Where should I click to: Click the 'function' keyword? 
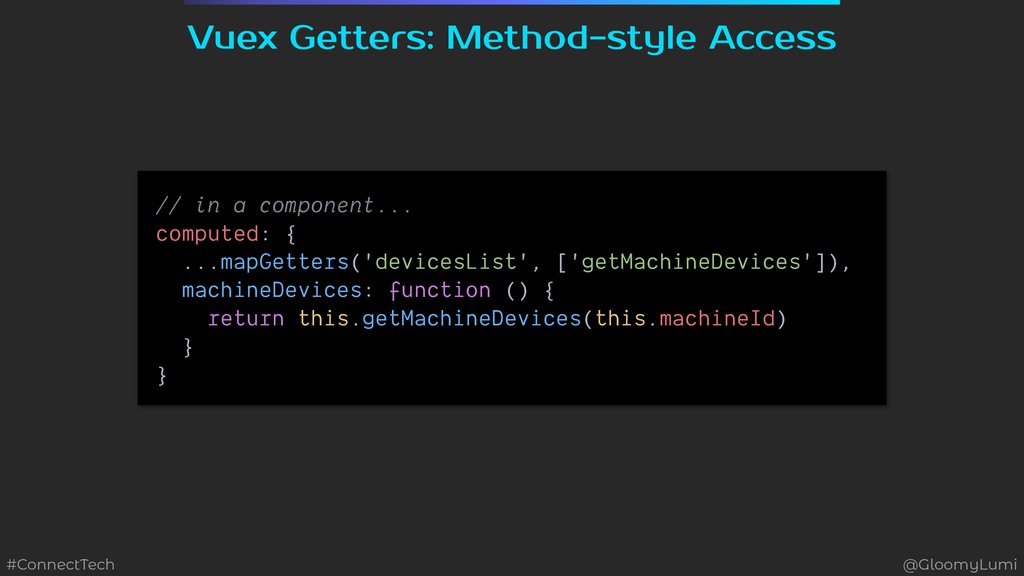pyautogui.click(x=440, y=290)
